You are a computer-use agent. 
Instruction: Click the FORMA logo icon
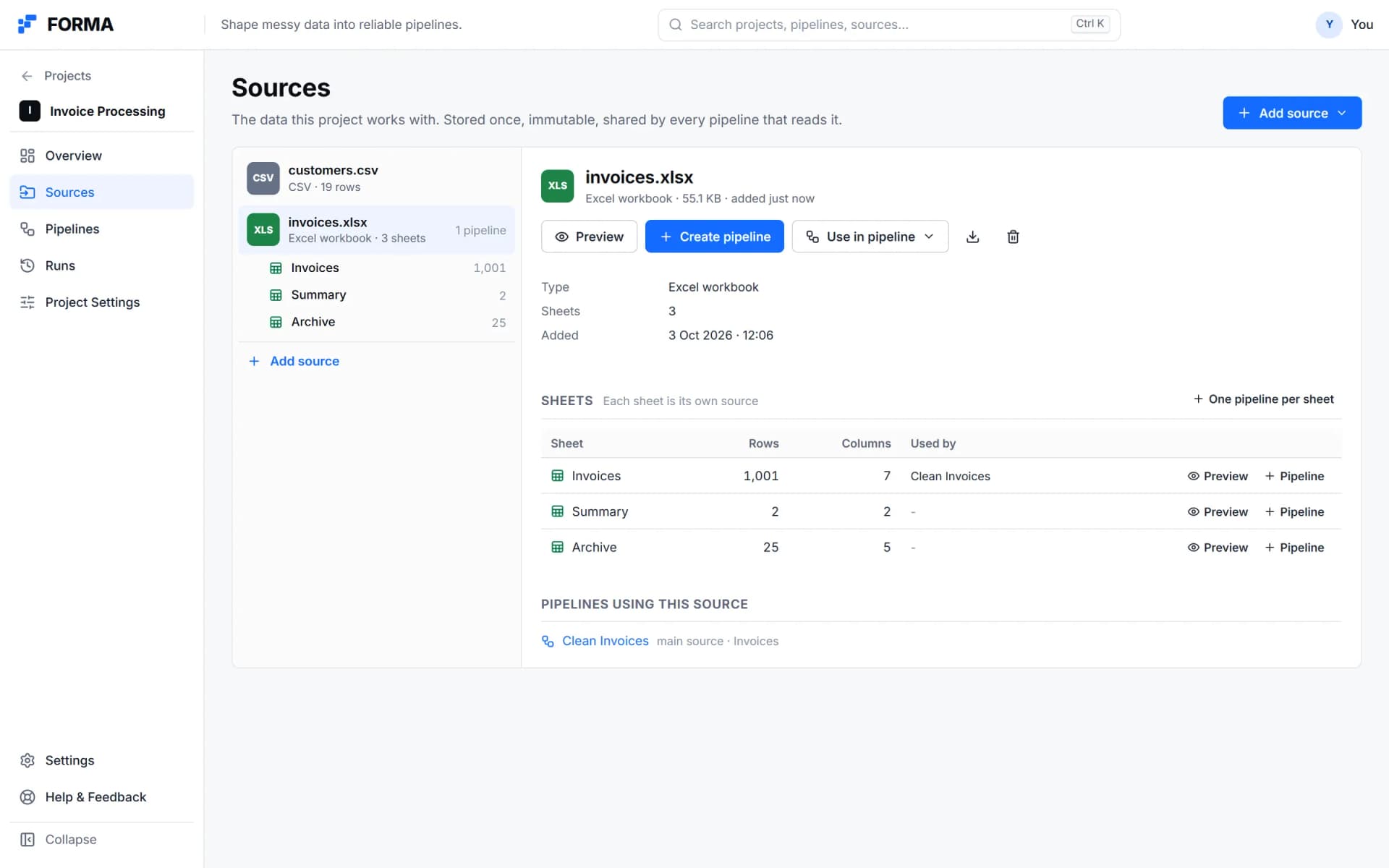pyautogui.click(x=27, y=25)
